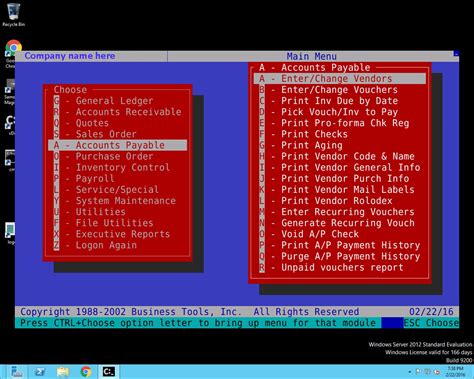This screenshot has width=474, height=379.
Task: Launch PowerShell from the taskbar
Action: pyautogui.click(x=40, y=371)
